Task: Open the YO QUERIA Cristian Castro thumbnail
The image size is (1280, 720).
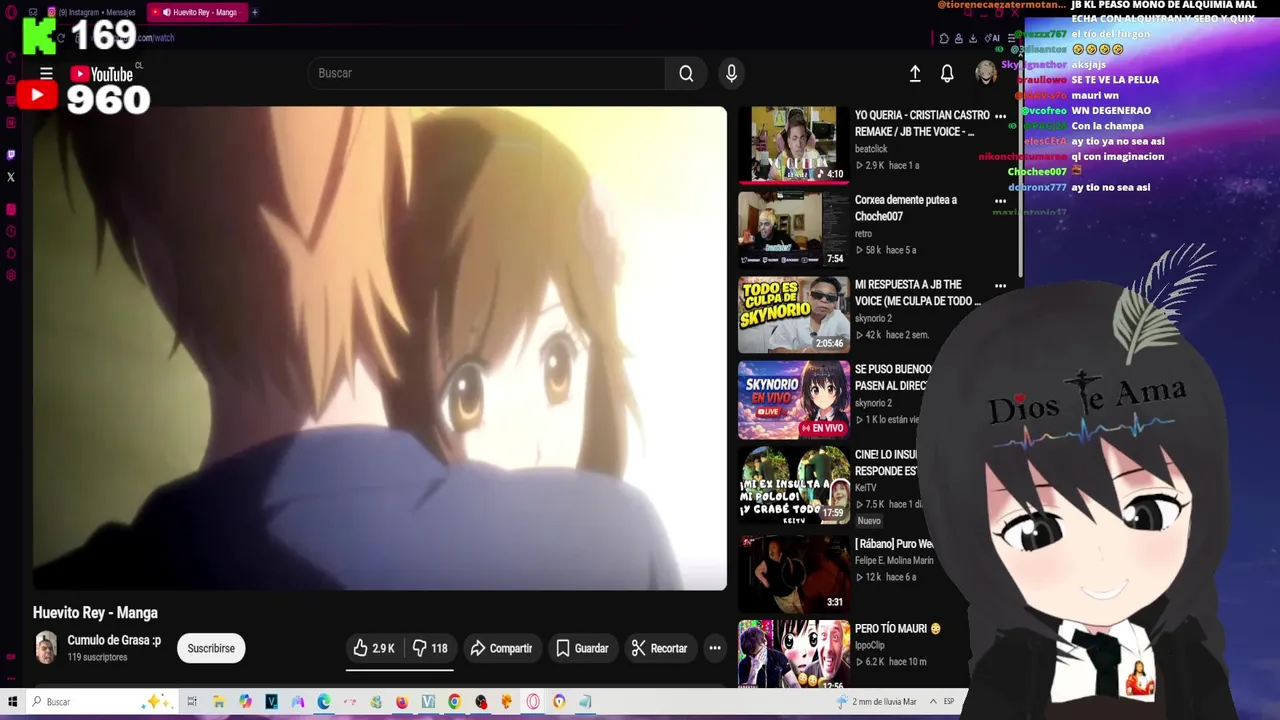Action: [794, 145]
